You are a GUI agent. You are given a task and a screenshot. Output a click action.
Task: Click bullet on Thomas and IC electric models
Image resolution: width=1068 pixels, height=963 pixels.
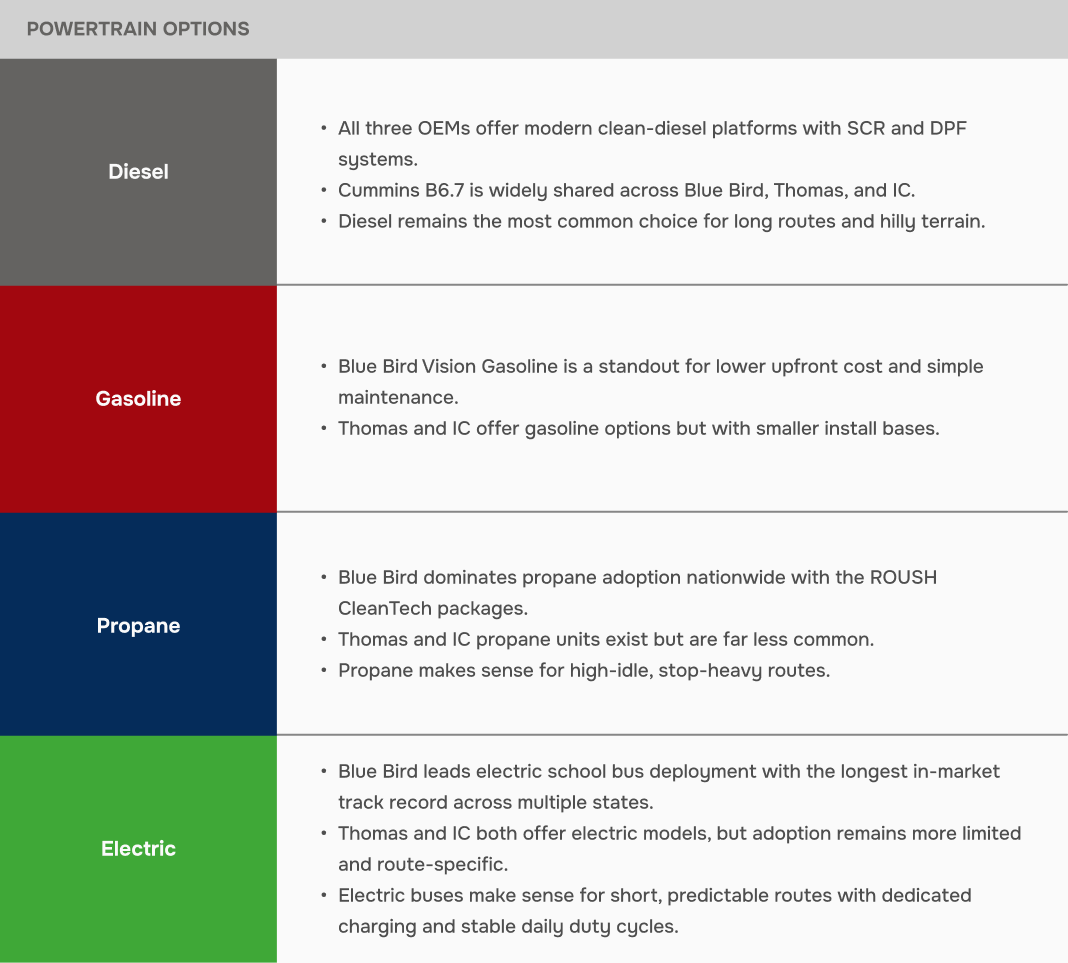click(x=679, y=849)
